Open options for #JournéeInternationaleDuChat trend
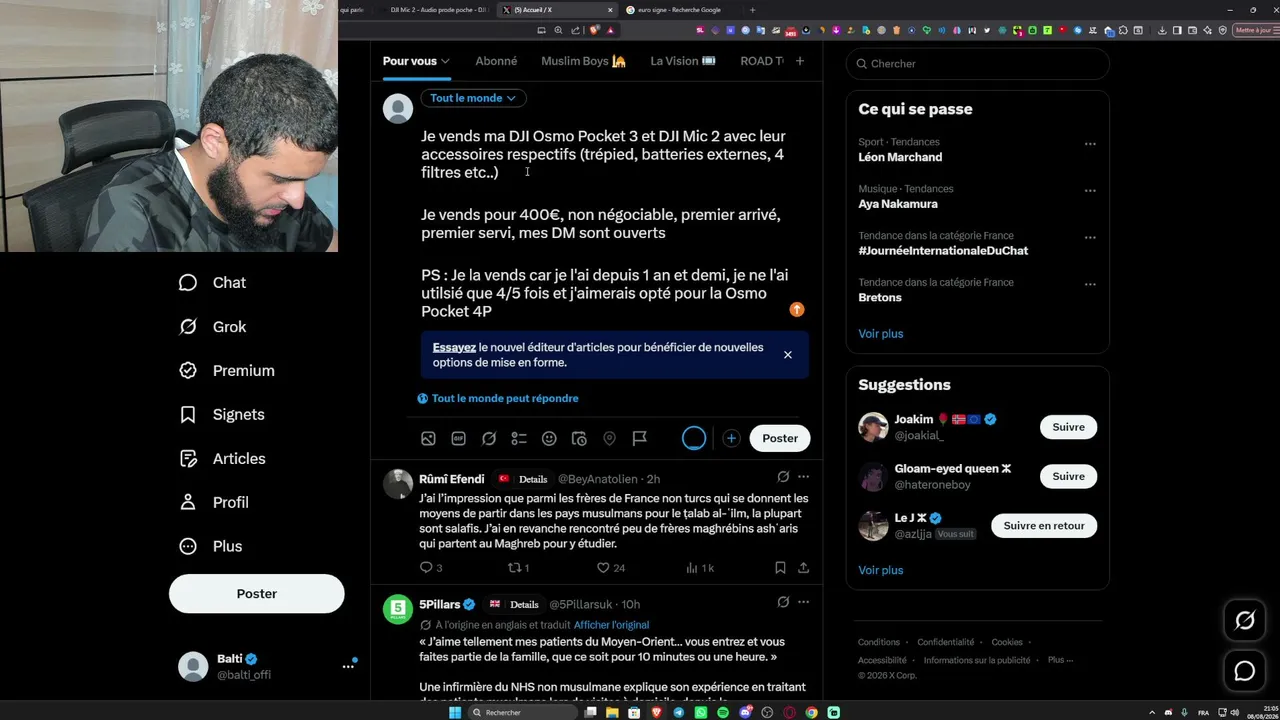This screenshot has height=720, width=1280. tap(1090, 238)
